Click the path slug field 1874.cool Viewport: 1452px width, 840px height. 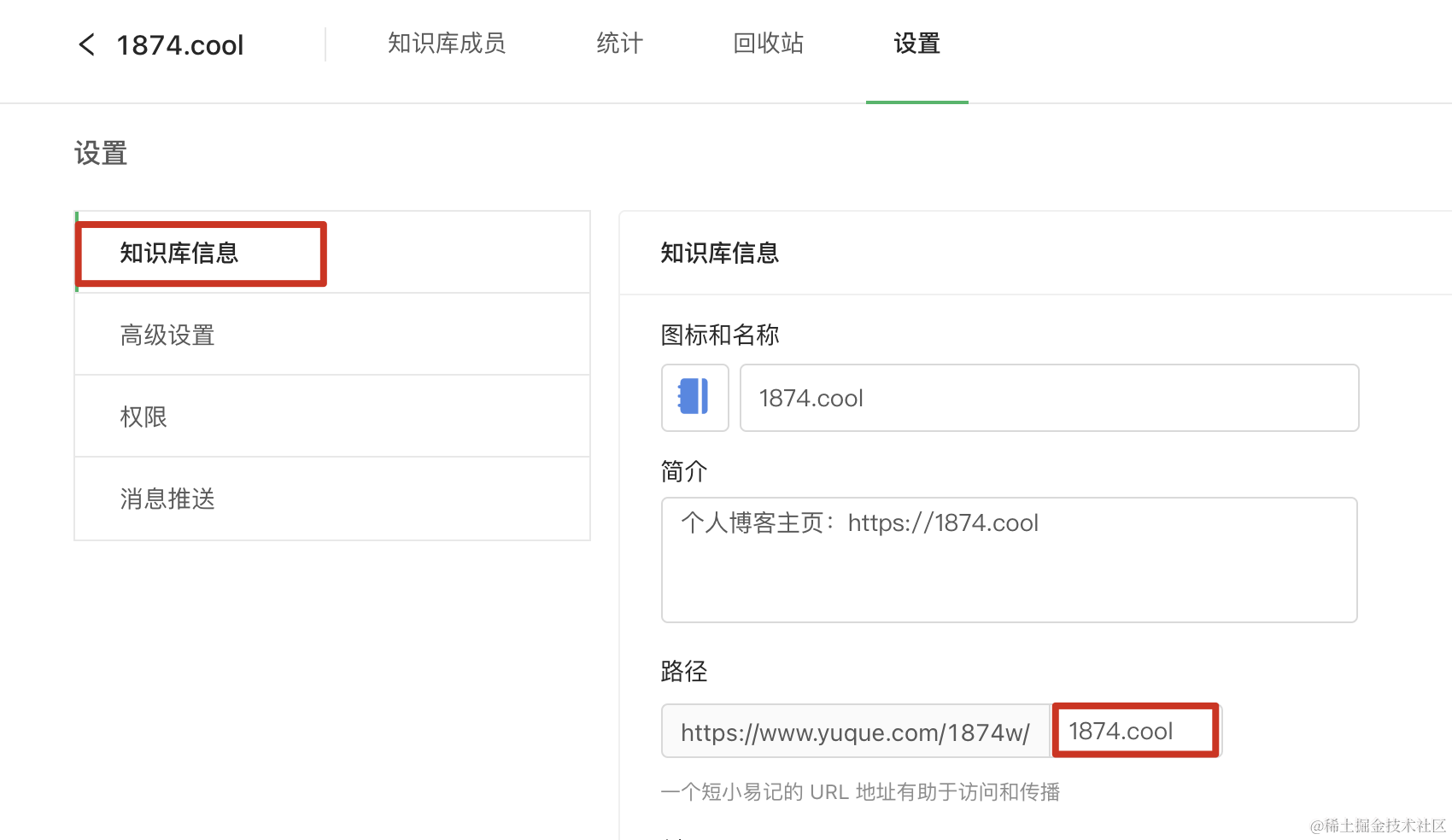(1135, 731)
